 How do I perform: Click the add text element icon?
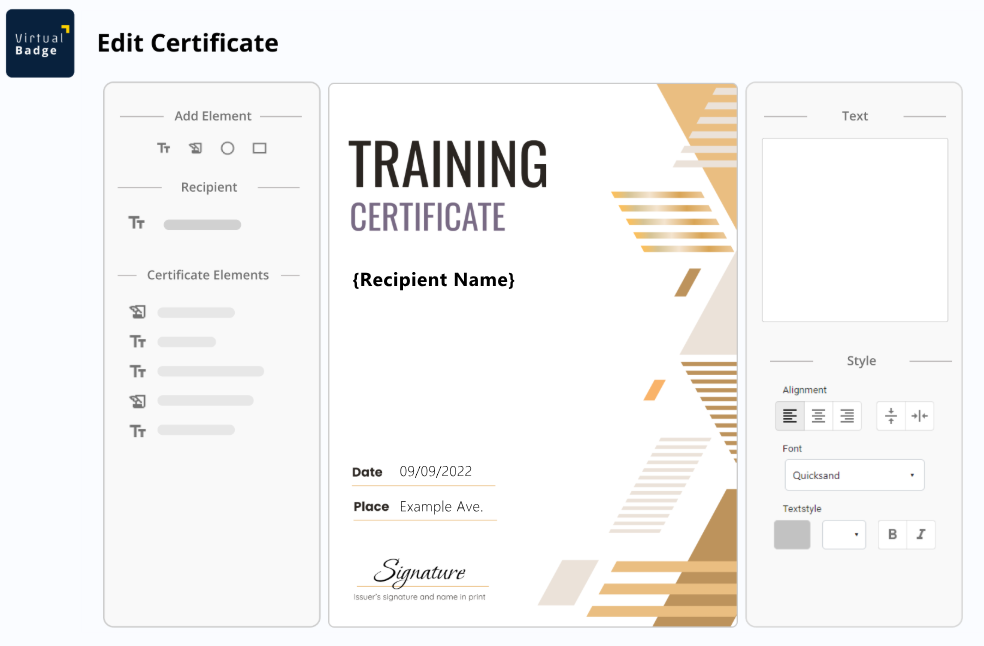coord(163,148)
